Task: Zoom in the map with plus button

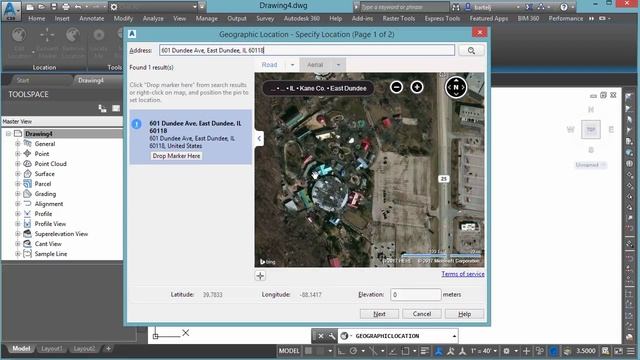Action: tap(417, 87)
